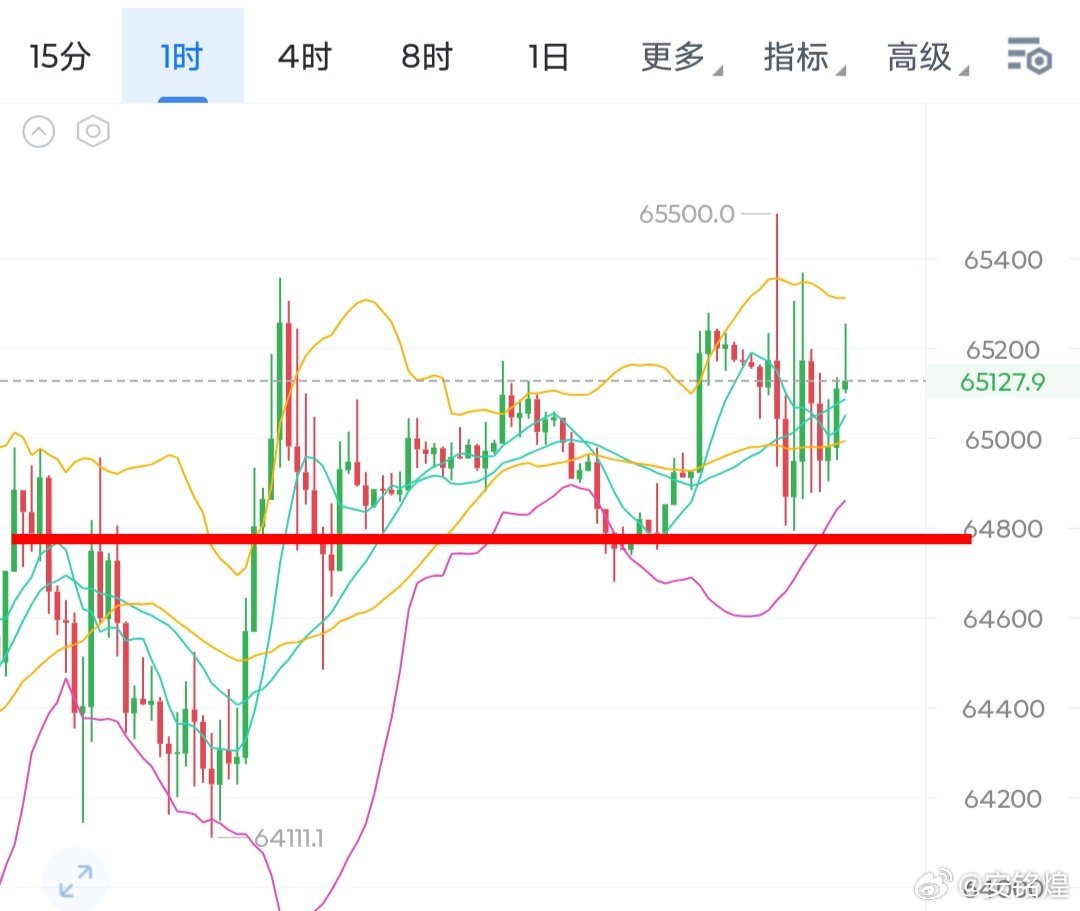
Task: Switch to the 4时 timeframe tab
Action: coord(304,56)
